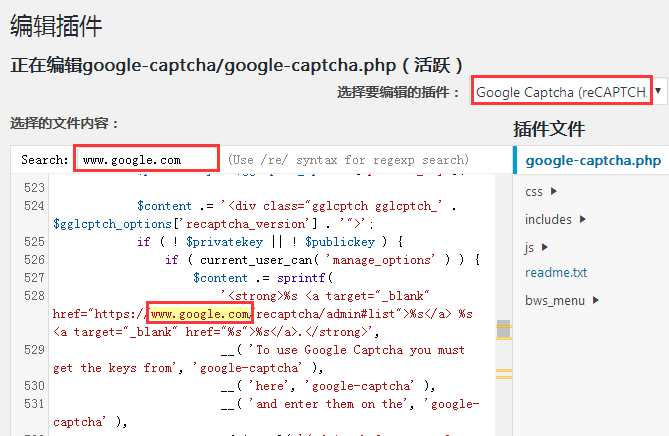Click the 'manage_options' string on line 526
The width and height of the screenshot is (669, 436).
pyautogui.click(x=381, y=260)
